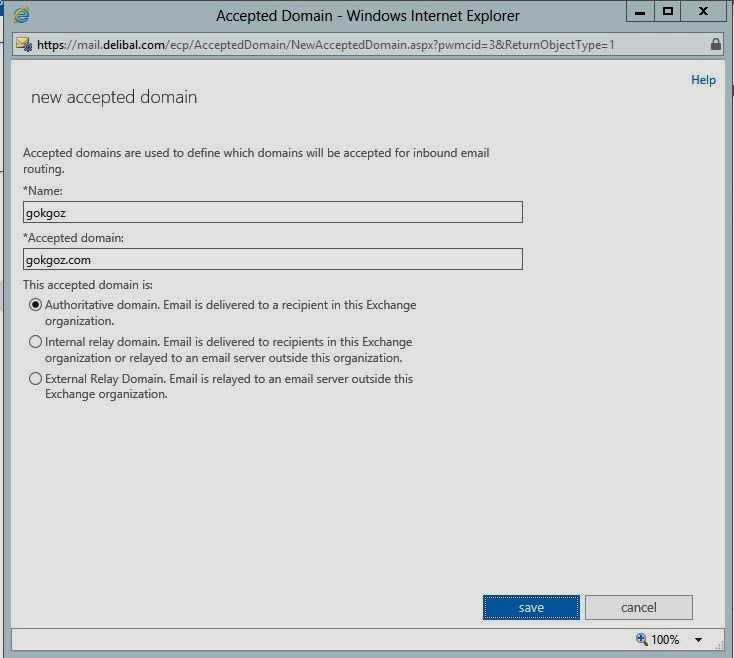The height and width of the screenshot is (658, 734).
Task: Expand the zoom level dropdown arrow
Action: coord(698,640)
